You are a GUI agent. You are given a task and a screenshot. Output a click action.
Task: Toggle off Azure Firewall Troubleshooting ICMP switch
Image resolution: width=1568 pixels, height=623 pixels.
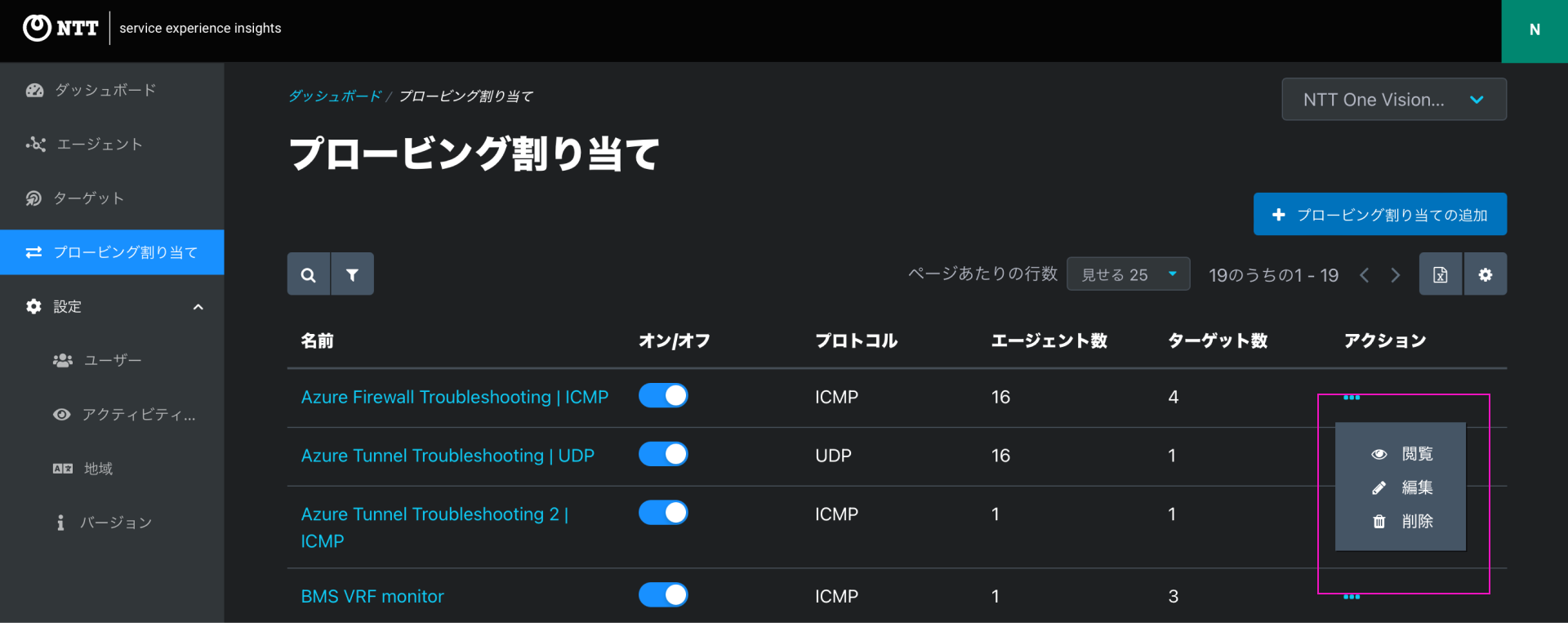[x=663, y=395]
